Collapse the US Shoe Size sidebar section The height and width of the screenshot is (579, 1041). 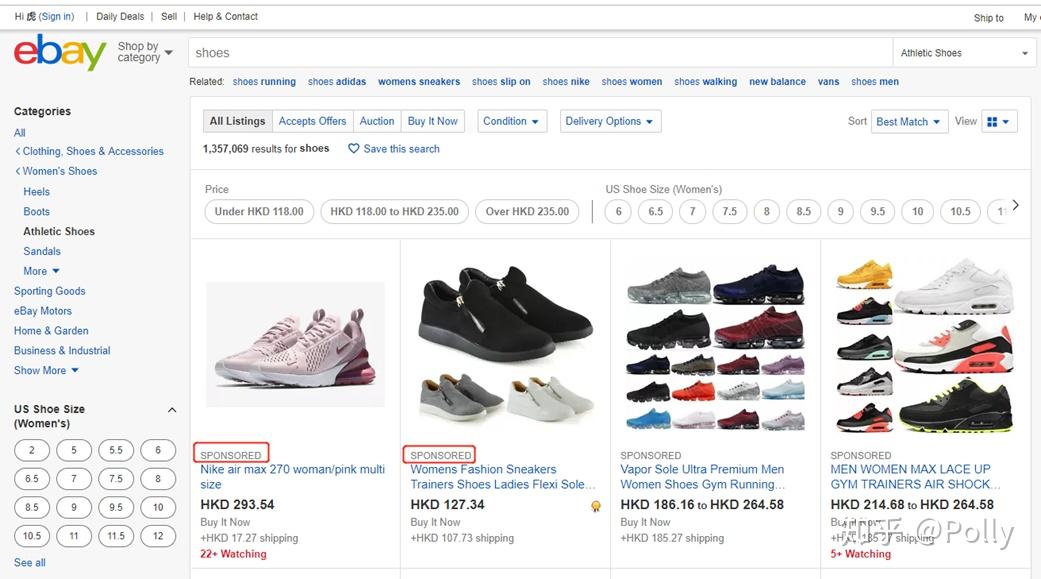[172, 410]
